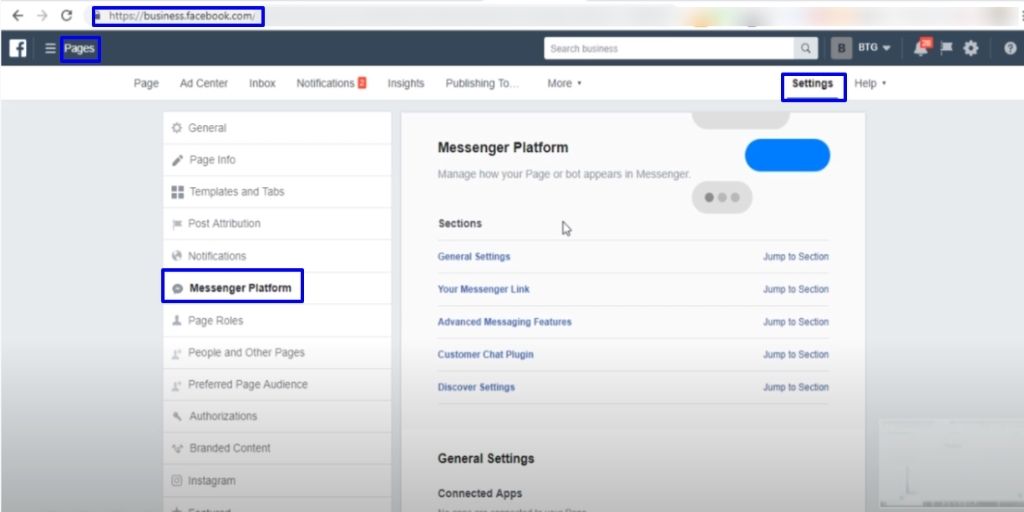Expand the More dropdown in page nav
The image size is (1024, 512).
tap(564, 84)
